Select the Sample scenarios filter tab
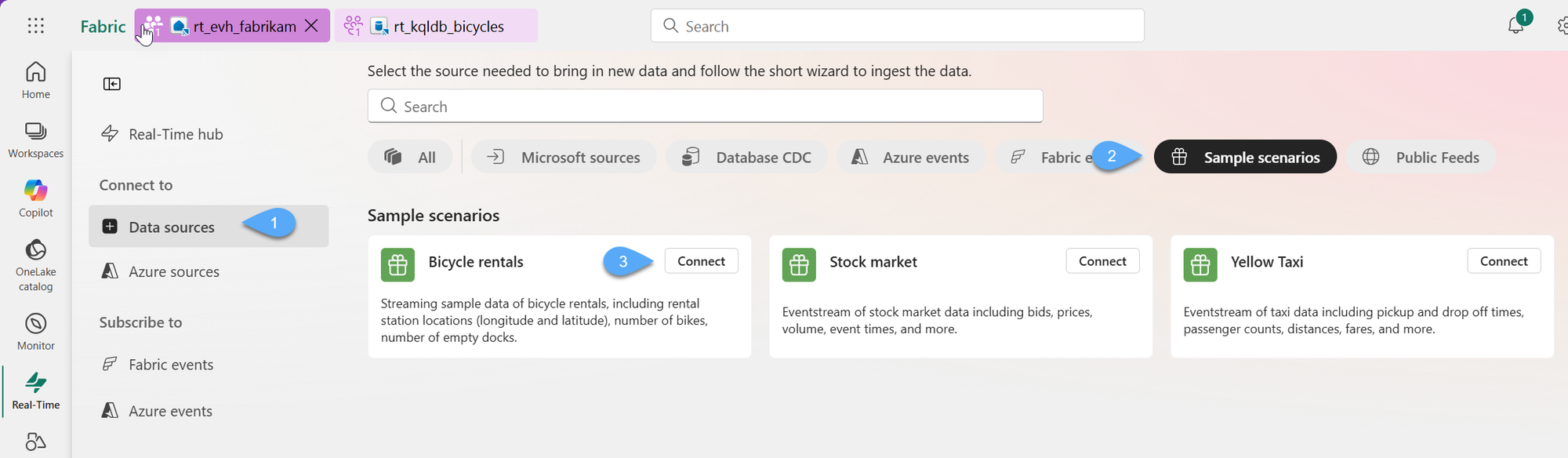Image resolution: width=1568 pixels, height=458 pixels. (1245, 158)
